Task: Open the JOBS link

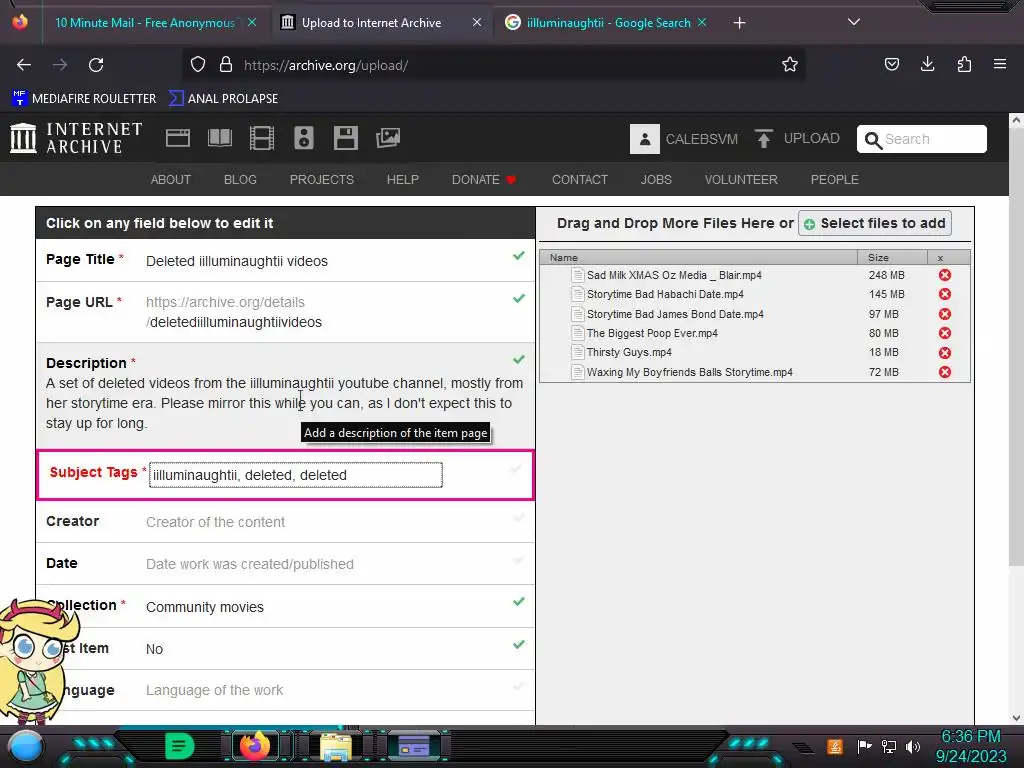Action: (x=656, y=180)
